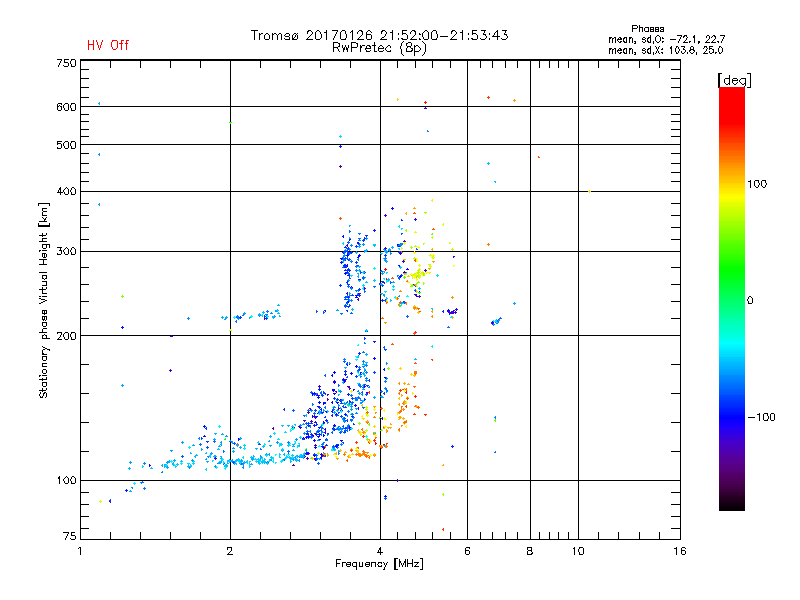Click the y-axis '75' tick label
The image size is (800, 600).
(70, 536)
